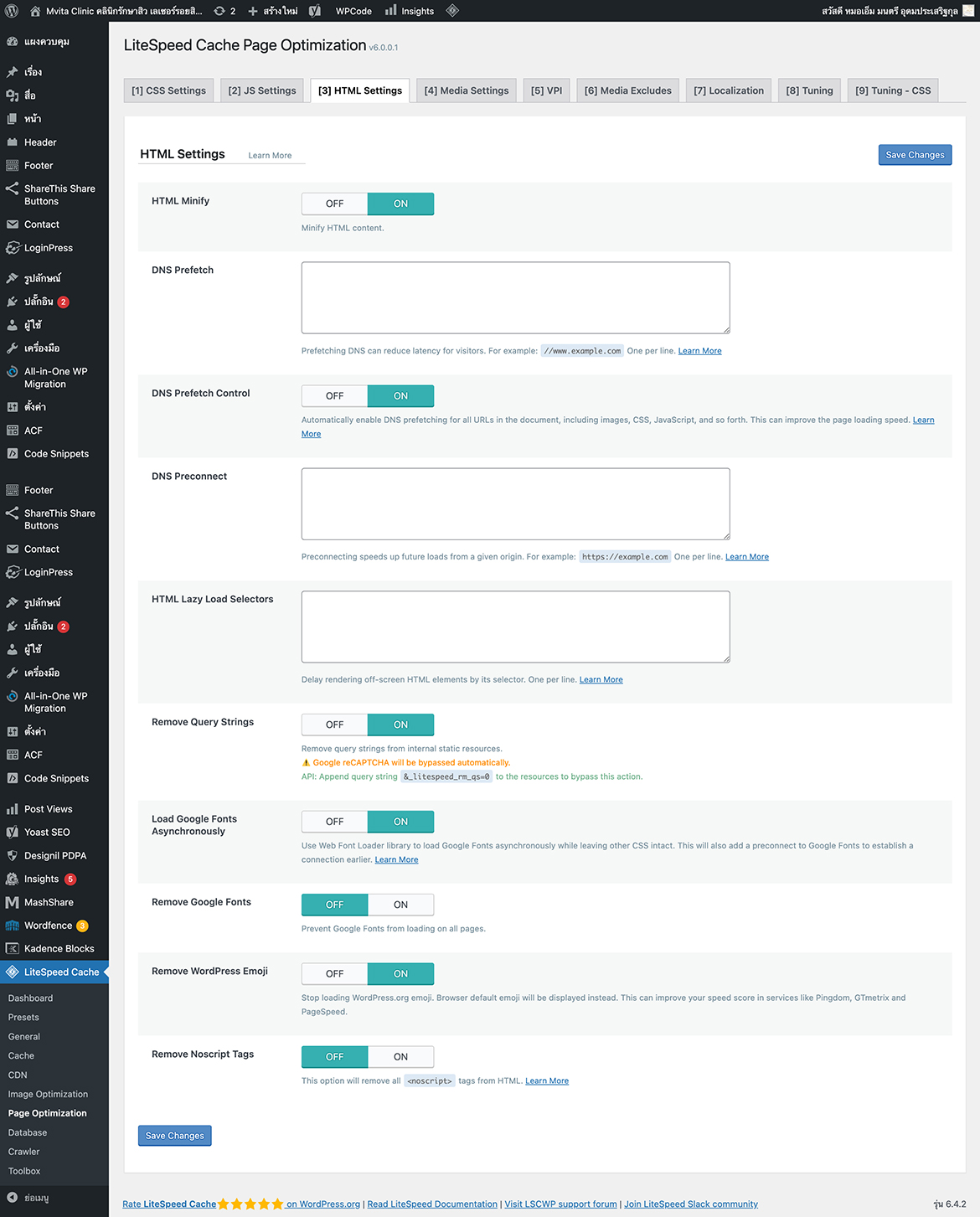Turn Remove Noscript Tags ON
This screenshot has width=980, height=1217.
click(x=400, y=1057)
